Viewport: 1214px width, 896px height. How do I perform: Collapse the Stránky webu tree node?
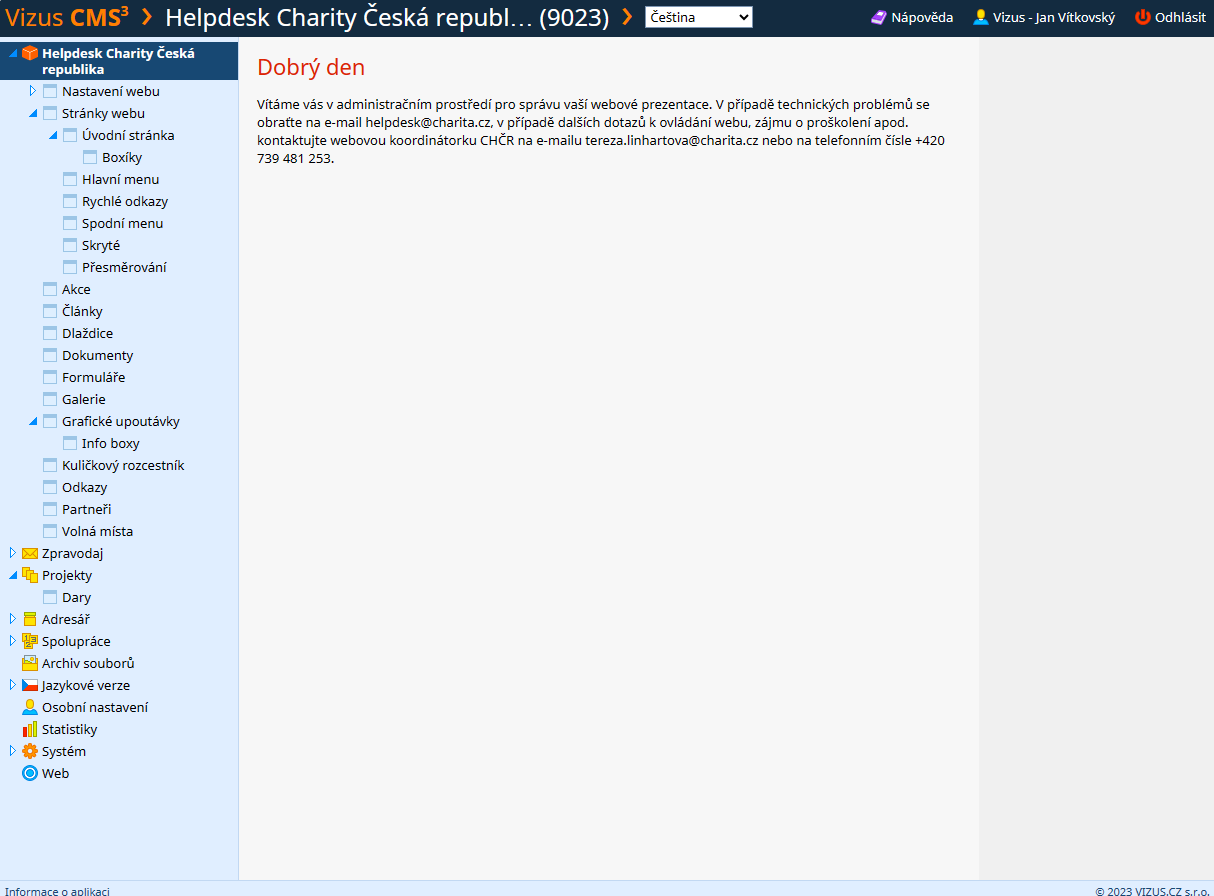tap(33, 113)
